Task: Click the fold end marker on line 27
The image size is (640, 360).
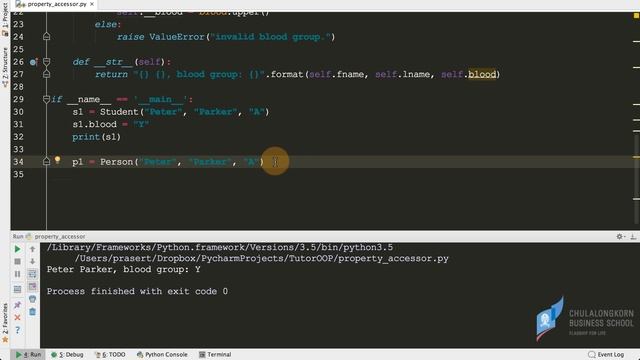Action: coord(47,74)
